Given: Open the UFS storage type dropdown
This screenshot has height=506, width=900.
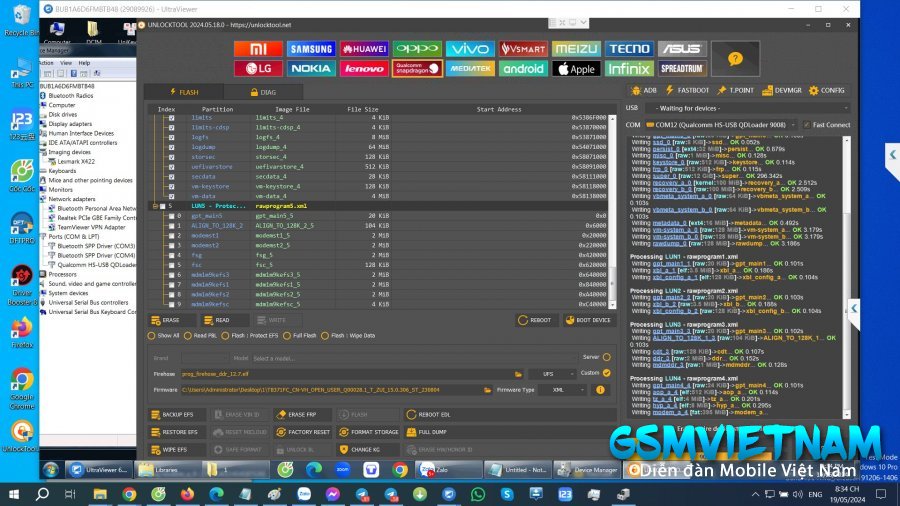Looking at the screenshot, I should [x=552, y=374].
